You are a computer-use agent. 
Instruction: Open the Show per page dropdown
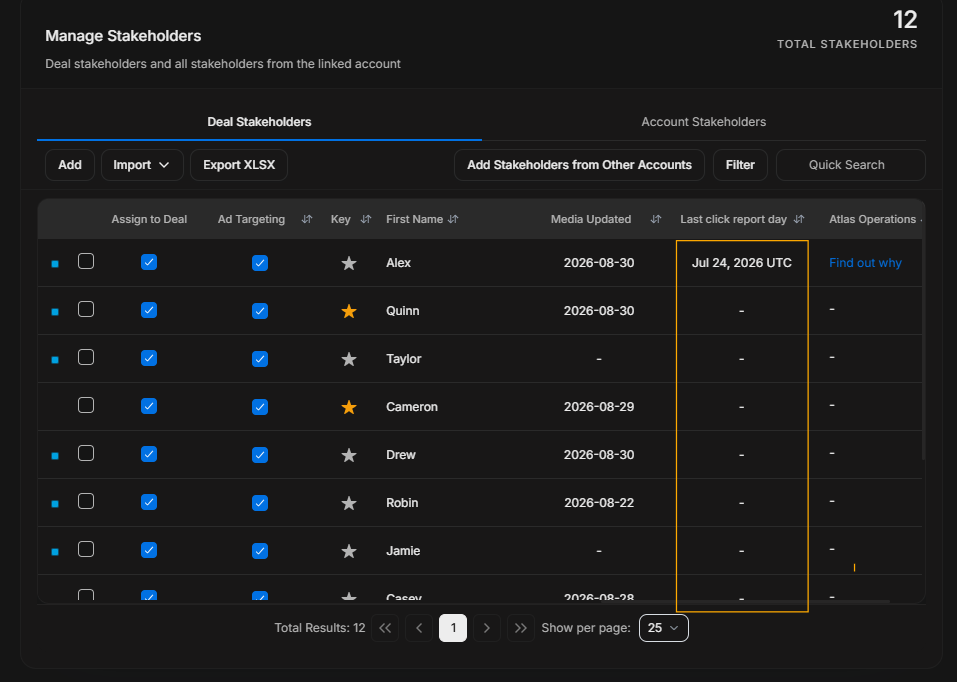click(x=663, y=628)
